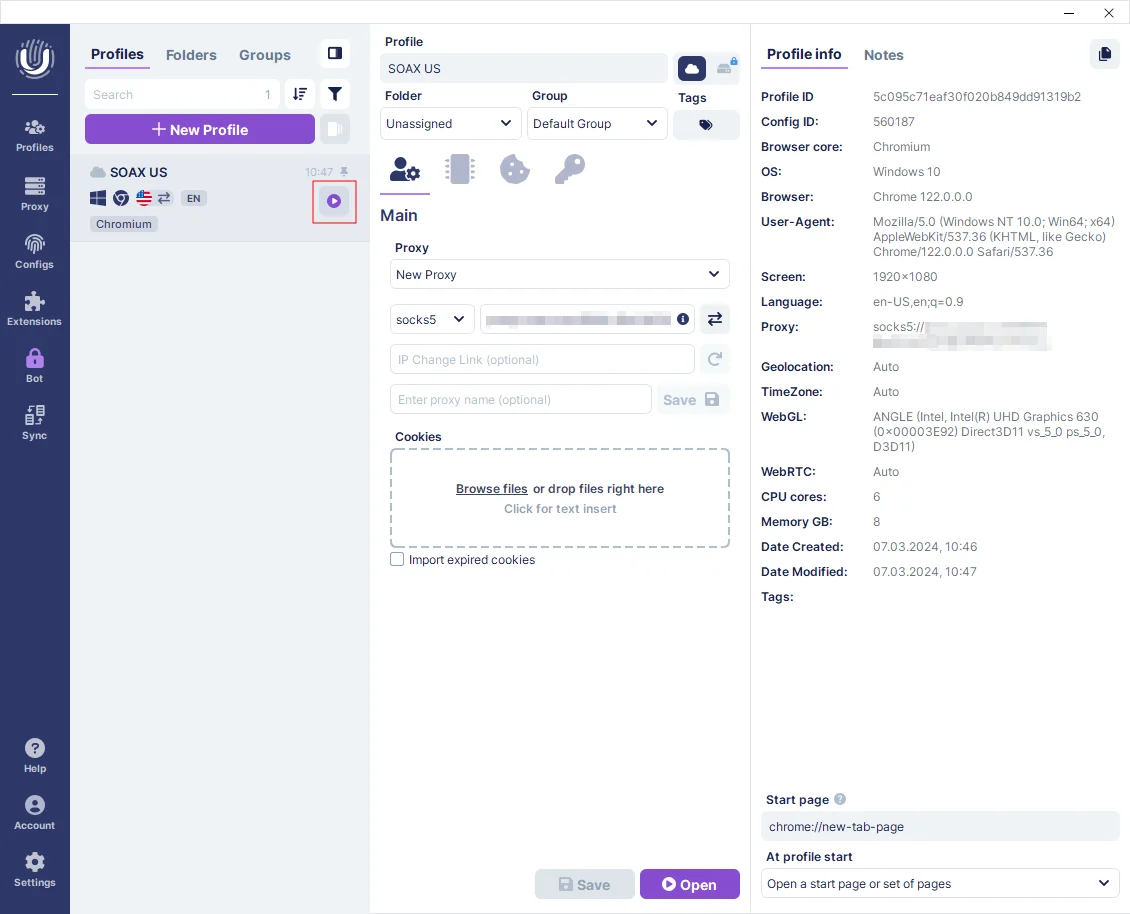This screenshot has height=914, width=1130.
Task: Click the filter funnel icon
Action: pos(335,94)
